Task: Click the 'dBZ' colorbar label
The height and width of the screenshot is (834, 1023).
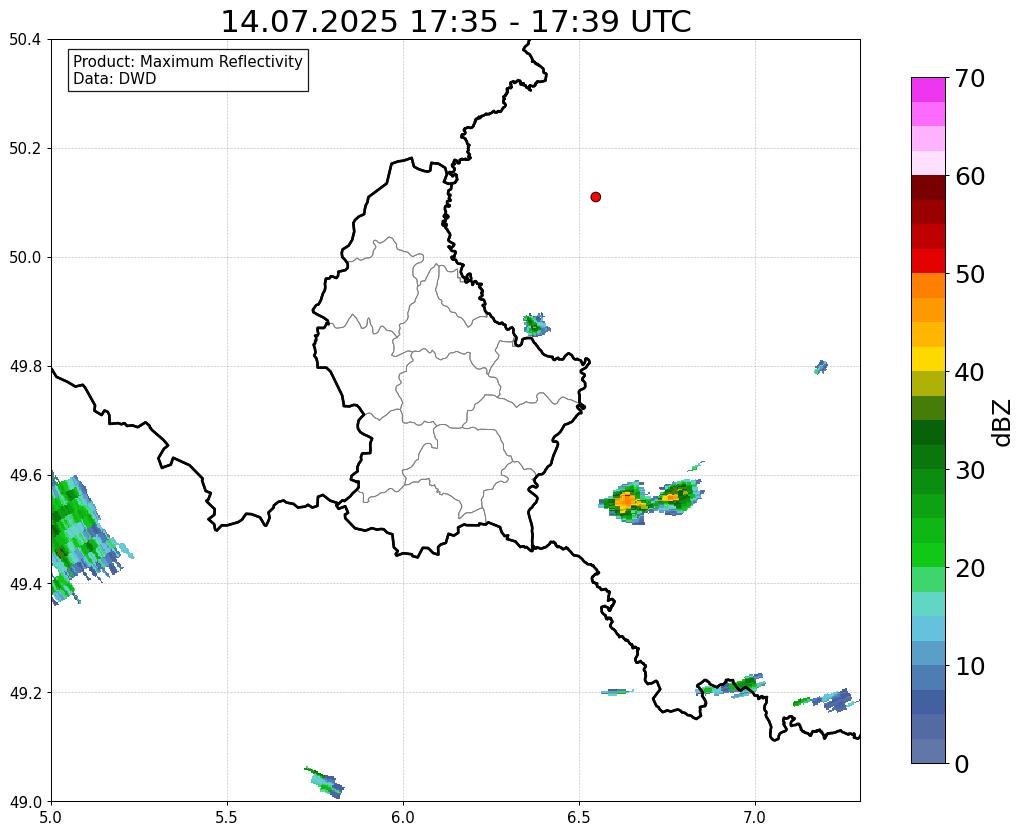Action: (1003, 423)
